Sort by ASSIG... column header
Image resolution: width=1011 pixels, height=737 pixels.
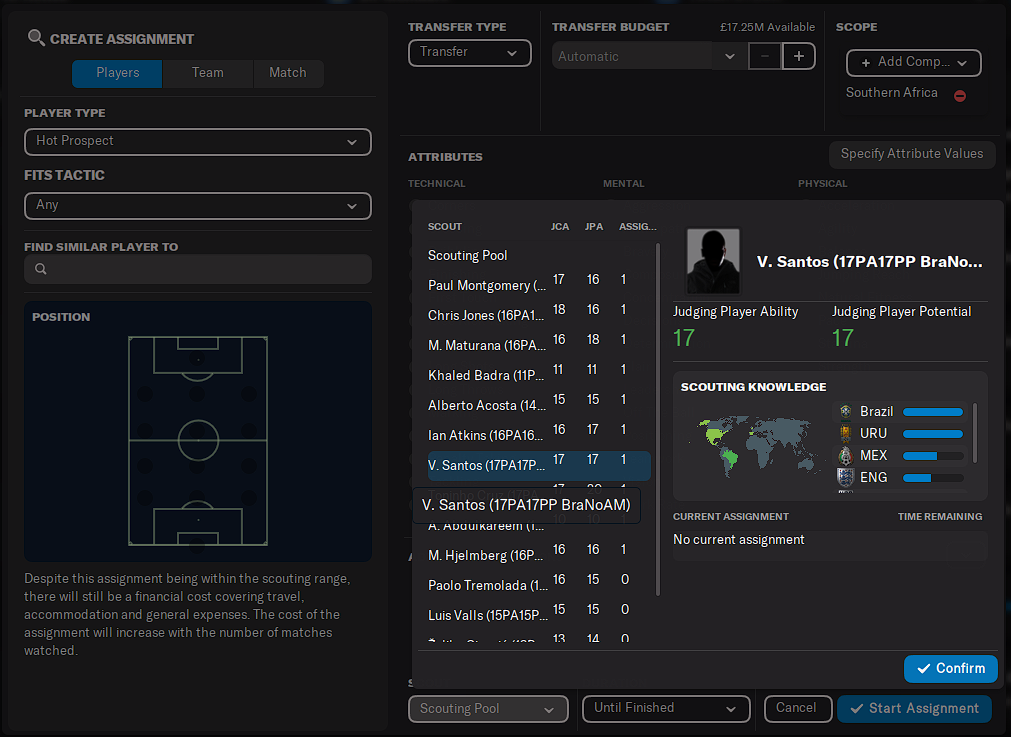tap(637, 226)
